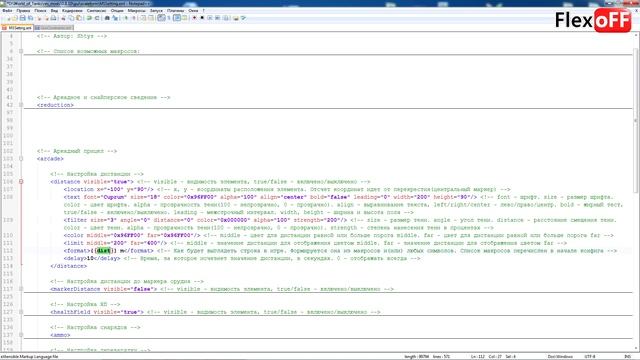Click the INS indicator in status bar
The height and width of the screenshot is (360, 640).
pos(627,357)
